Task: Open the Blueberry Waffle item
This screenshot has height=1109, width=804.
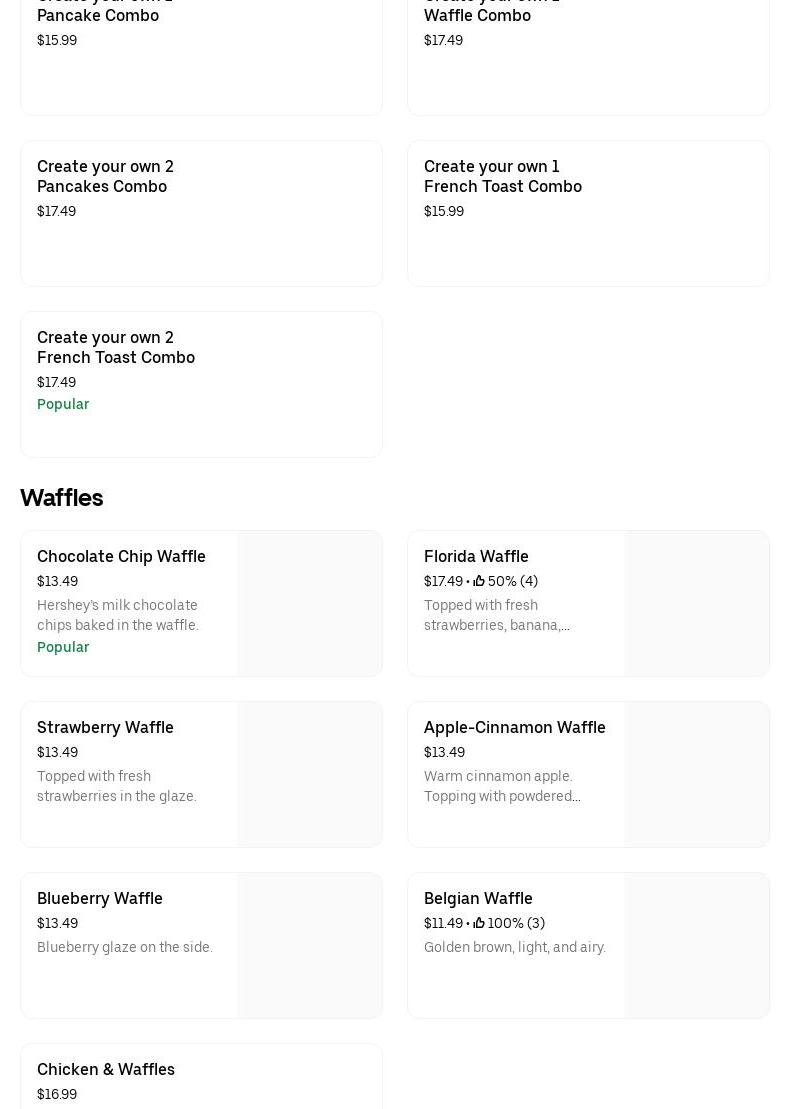Action: pyautogui.click(x=100, y=899)
